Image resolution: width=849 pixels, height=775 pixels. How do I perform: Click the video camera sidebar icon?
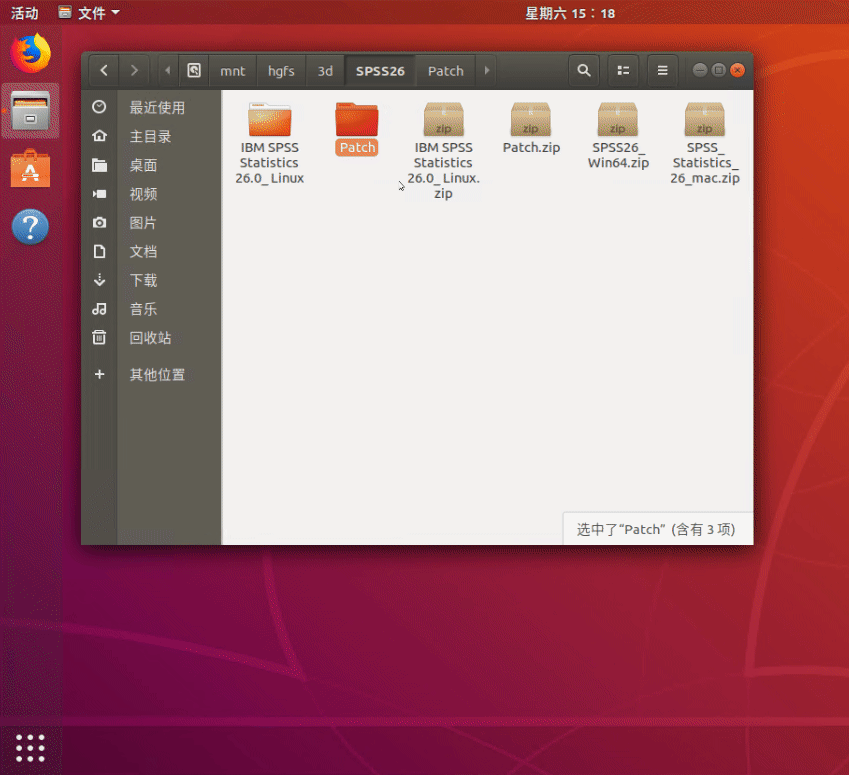pos(99,194)
